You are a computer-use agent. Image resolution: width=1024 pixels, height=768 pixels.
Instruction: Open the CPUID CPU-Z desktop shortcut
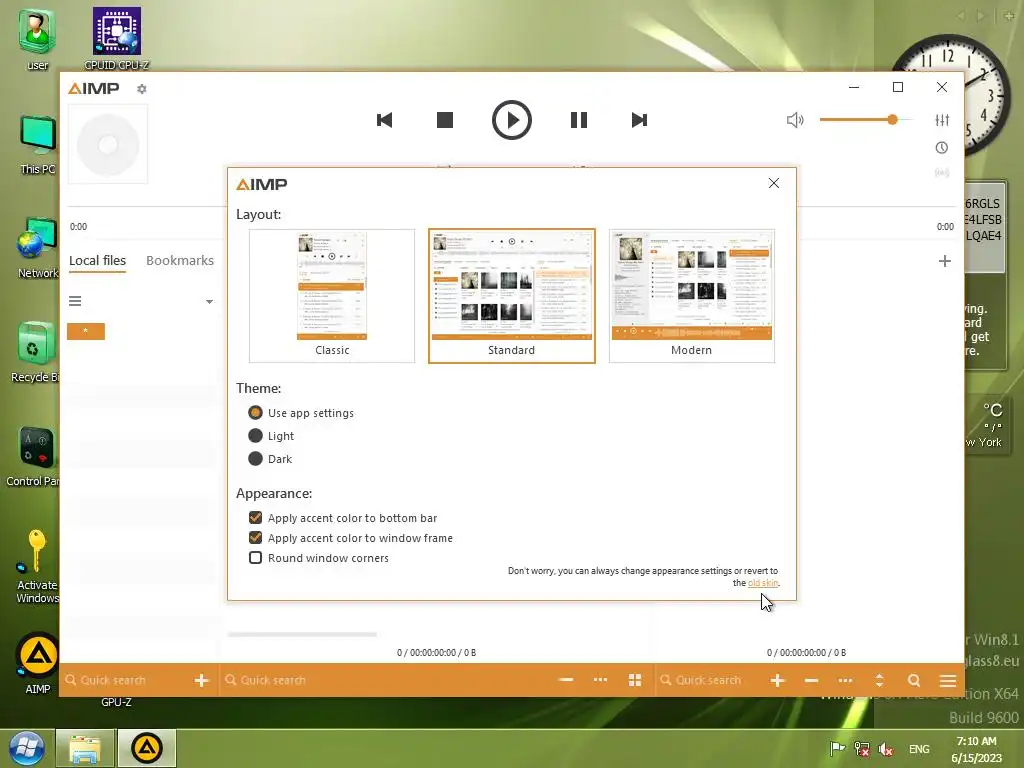coord(116,38)
